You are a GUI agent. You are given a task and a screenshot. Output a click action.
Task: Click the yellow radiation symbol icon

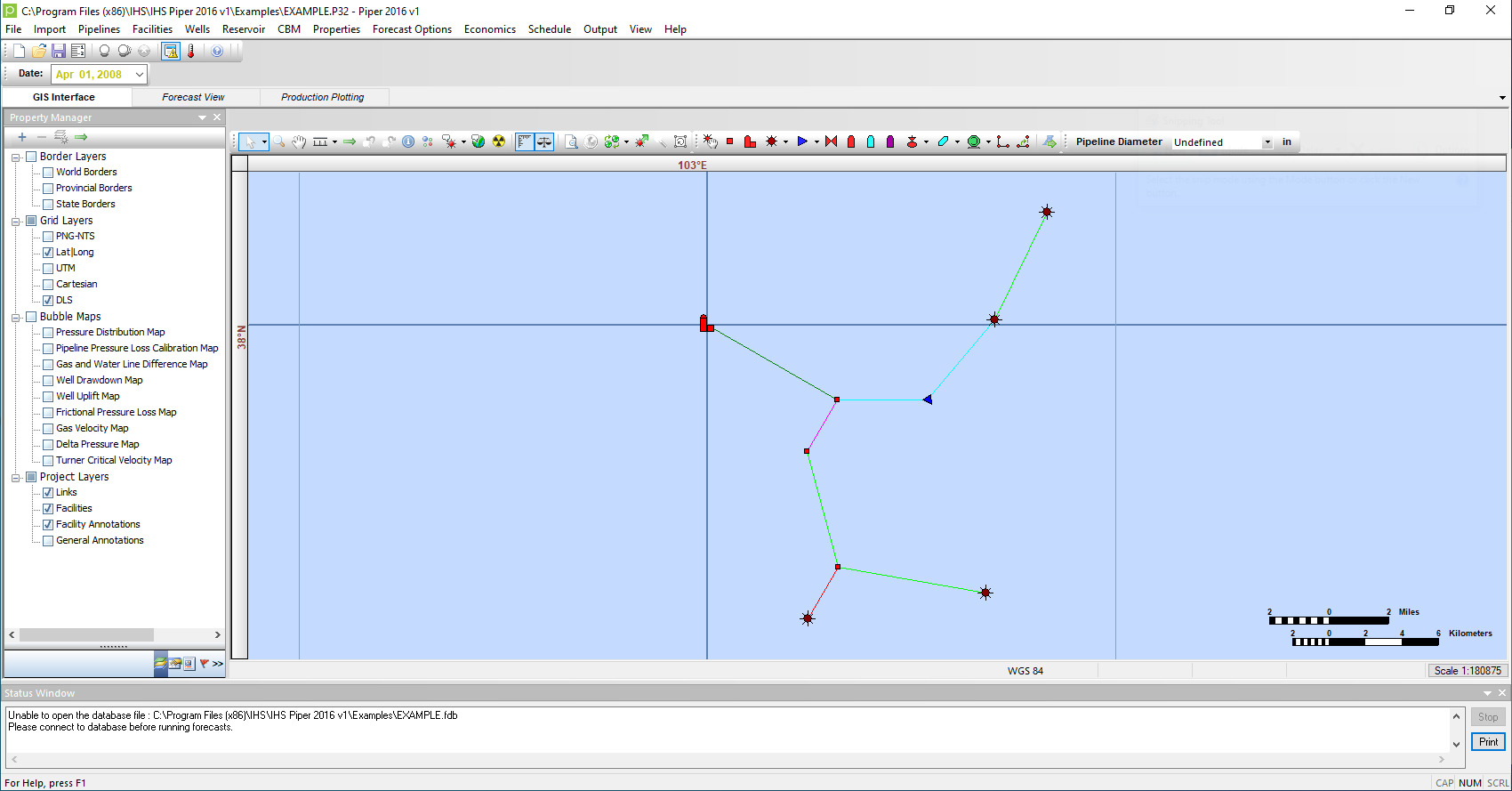pos(499,141)
